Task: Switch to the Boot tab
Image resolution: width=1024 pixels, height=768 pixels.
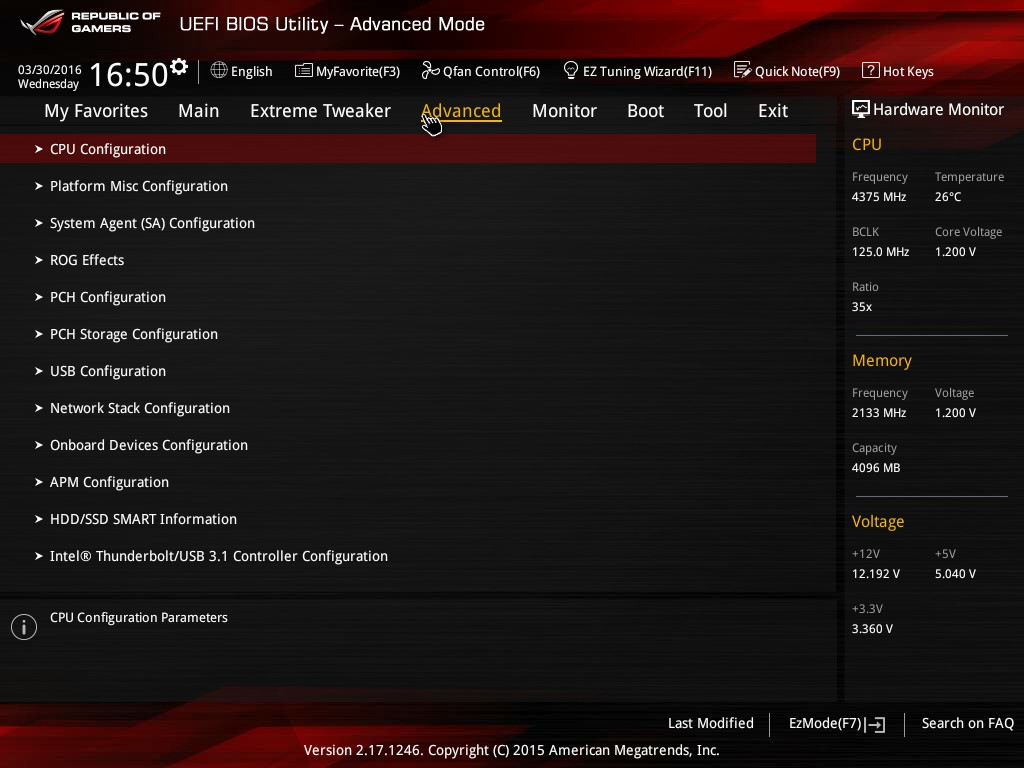Action: tap(645, 111)
